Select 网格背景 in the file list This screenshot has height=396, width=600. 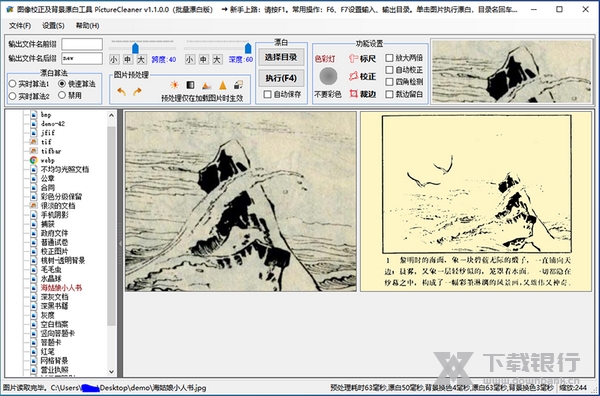pyautogui.click(x=54, y=361)
